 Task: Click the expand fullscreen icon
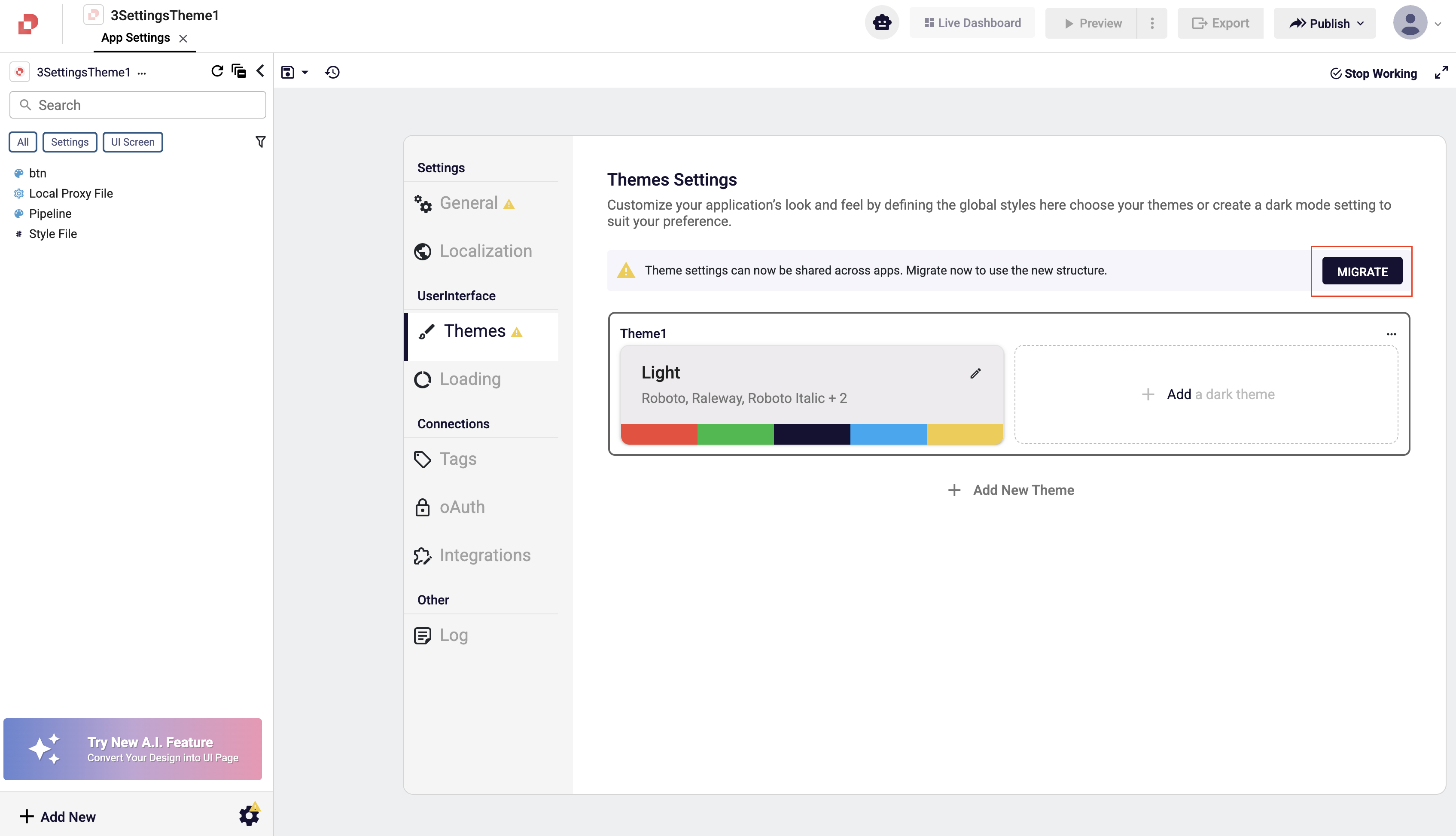tap(1441, 73)
